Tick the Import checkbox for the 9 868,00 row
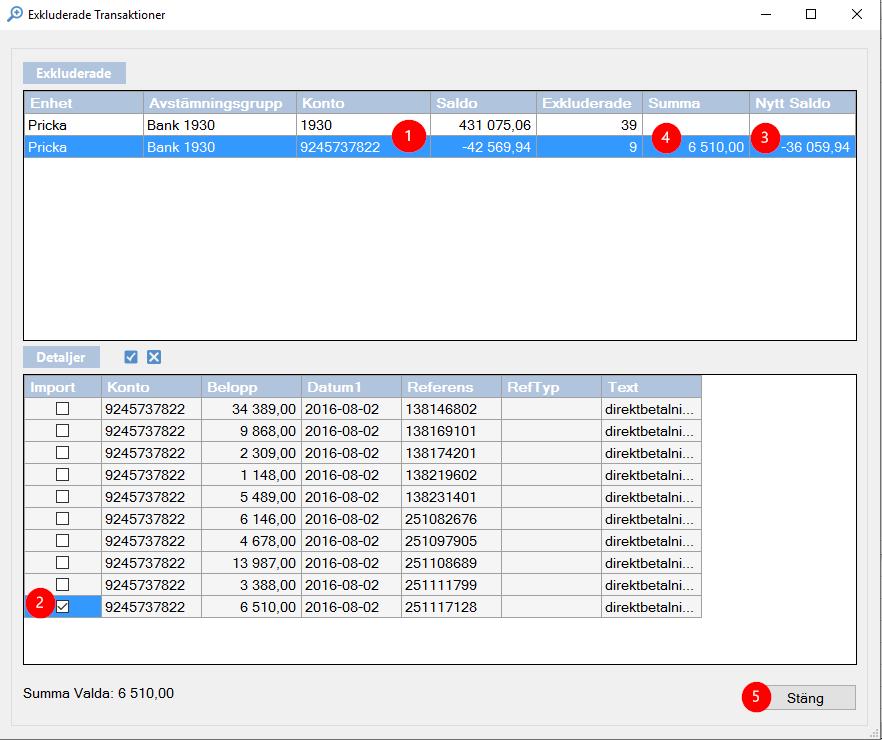The image size is (882, 740). coord(62,431)
